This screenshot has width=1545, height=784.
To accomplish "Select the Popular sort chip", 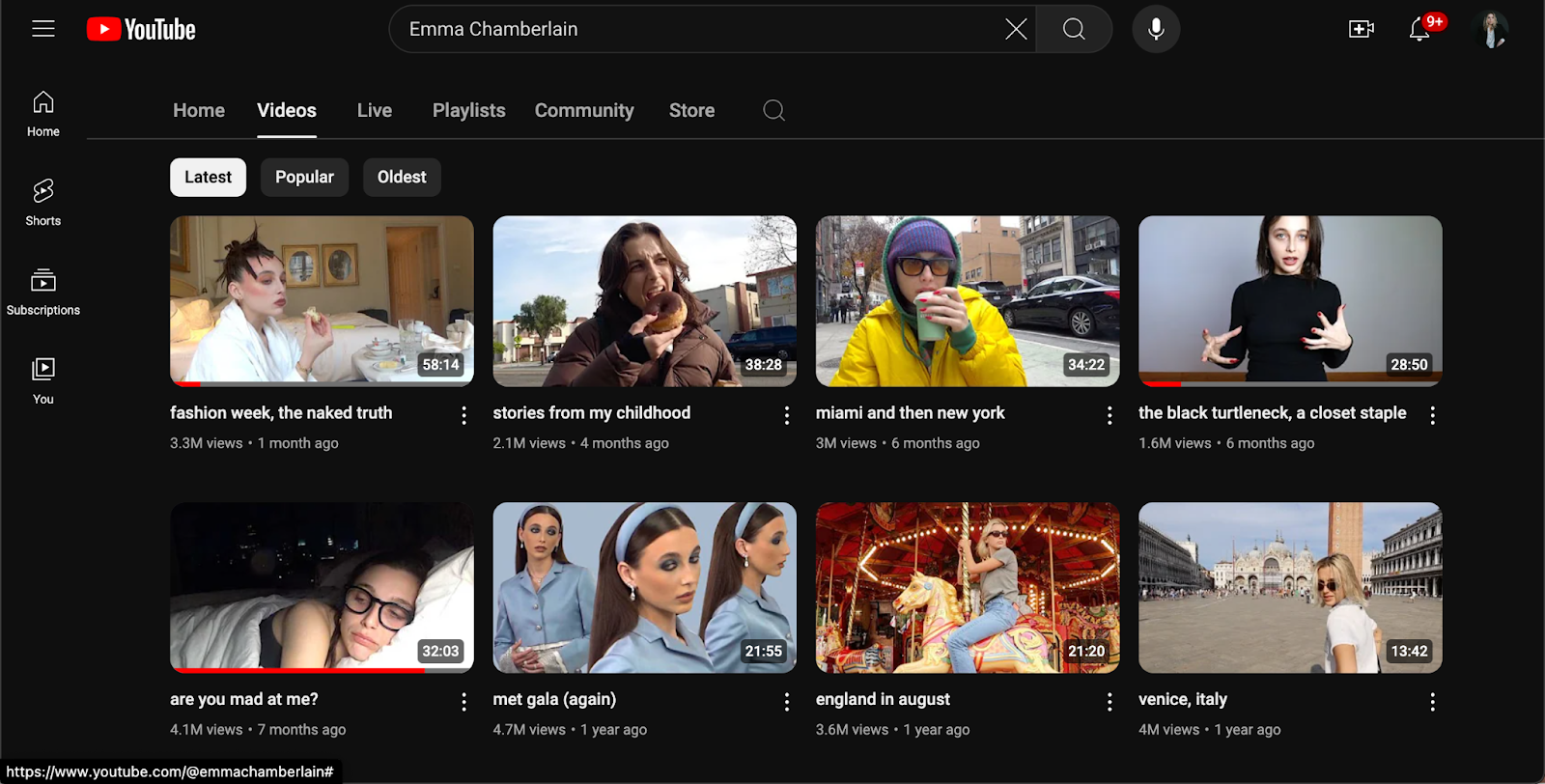I will (x=304, y=178).
